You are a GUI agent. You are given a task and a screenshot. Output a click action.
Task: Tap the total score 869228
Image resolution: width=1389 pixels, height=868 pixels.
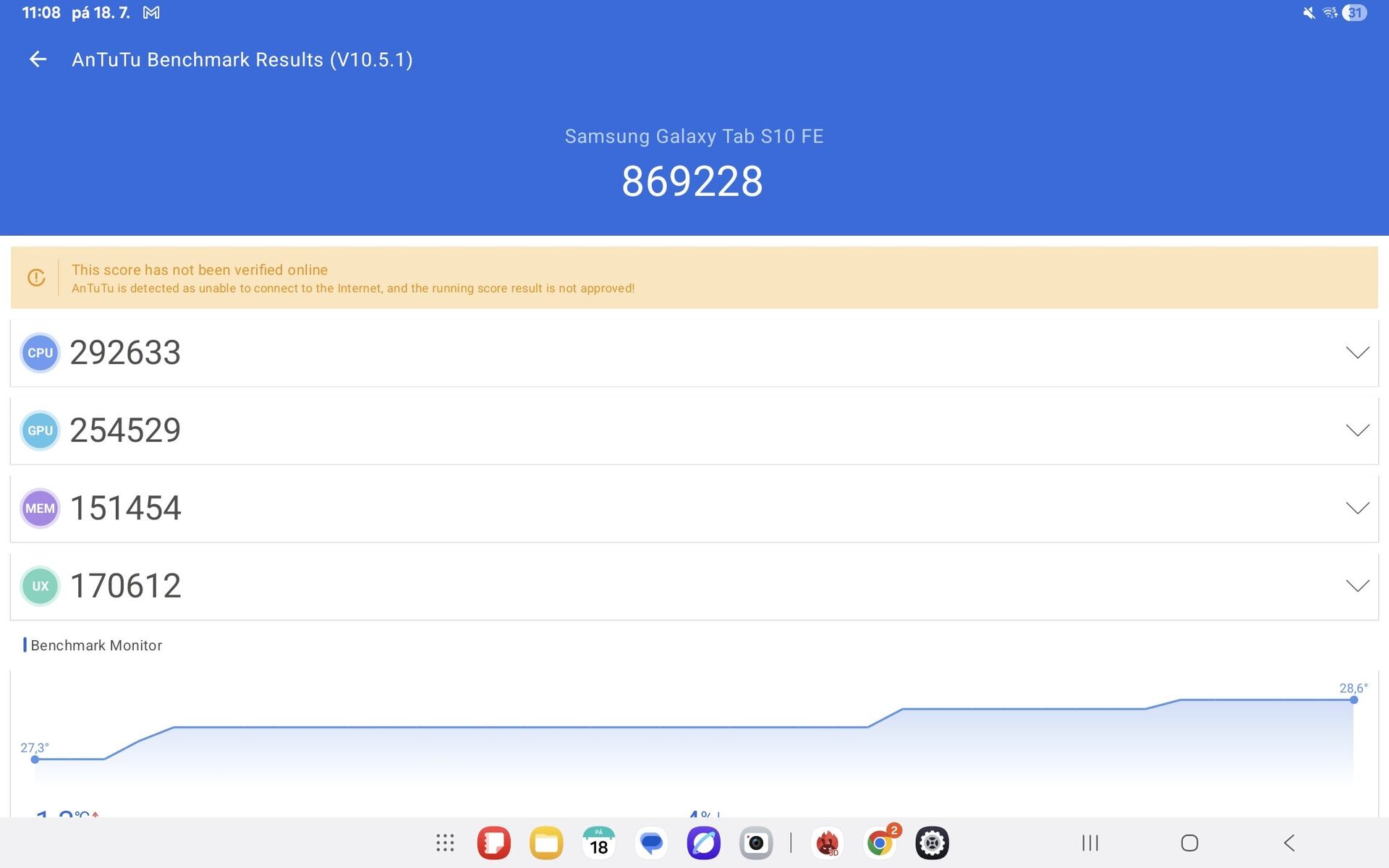692,181
